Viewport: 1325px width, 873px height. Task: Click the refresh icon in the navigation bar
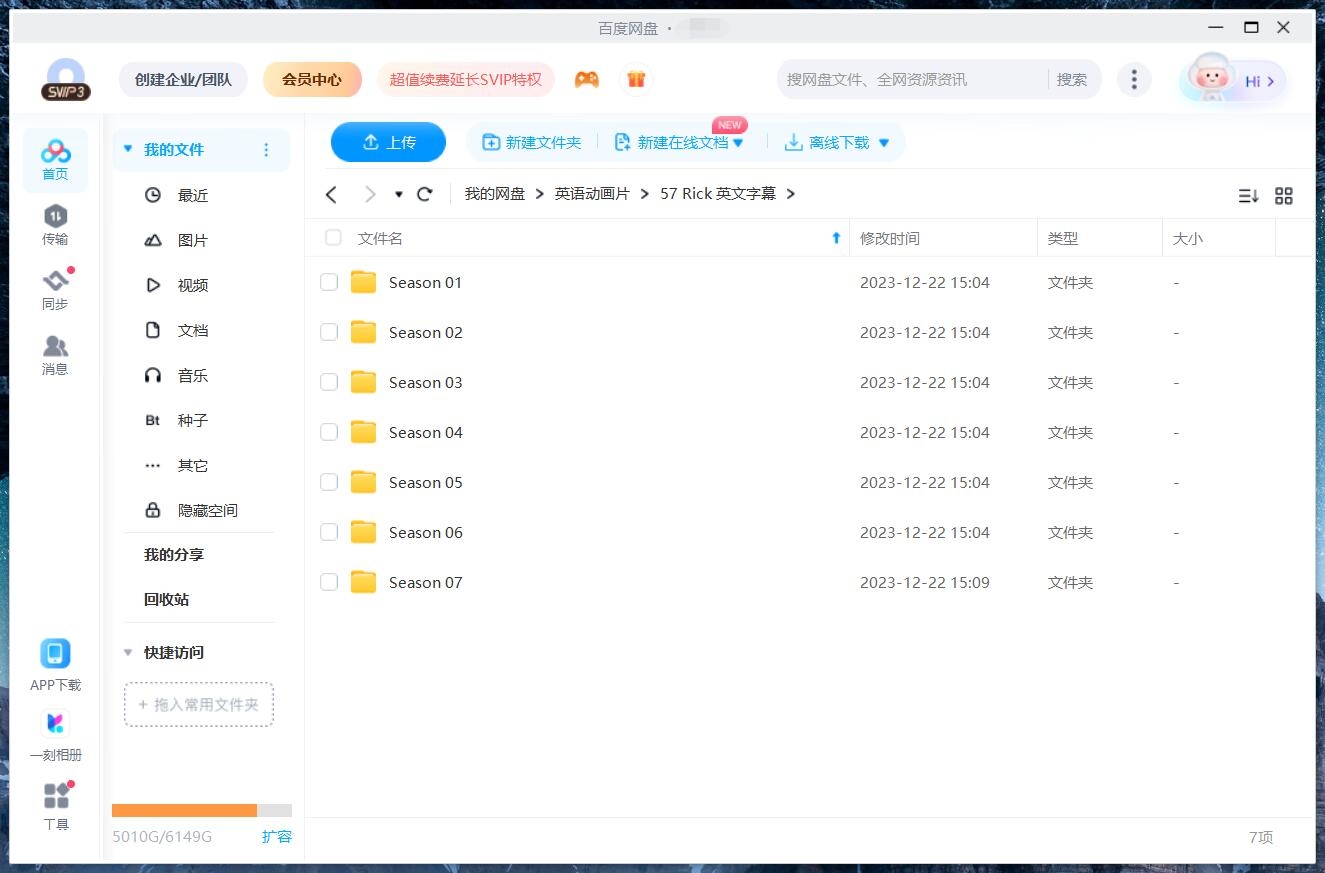point(424,194)
